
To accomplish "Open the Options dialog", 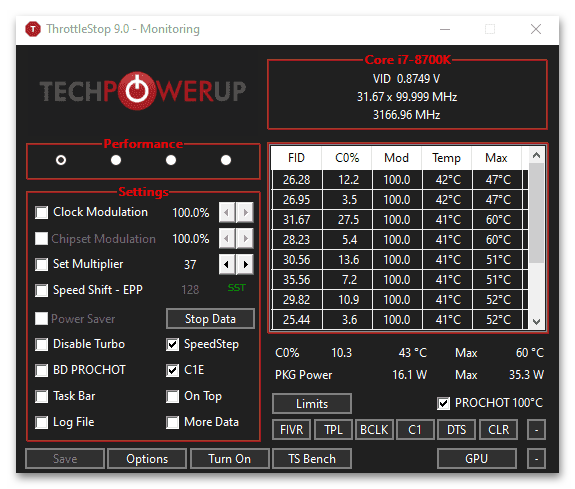I will click(x=147, y=459).
